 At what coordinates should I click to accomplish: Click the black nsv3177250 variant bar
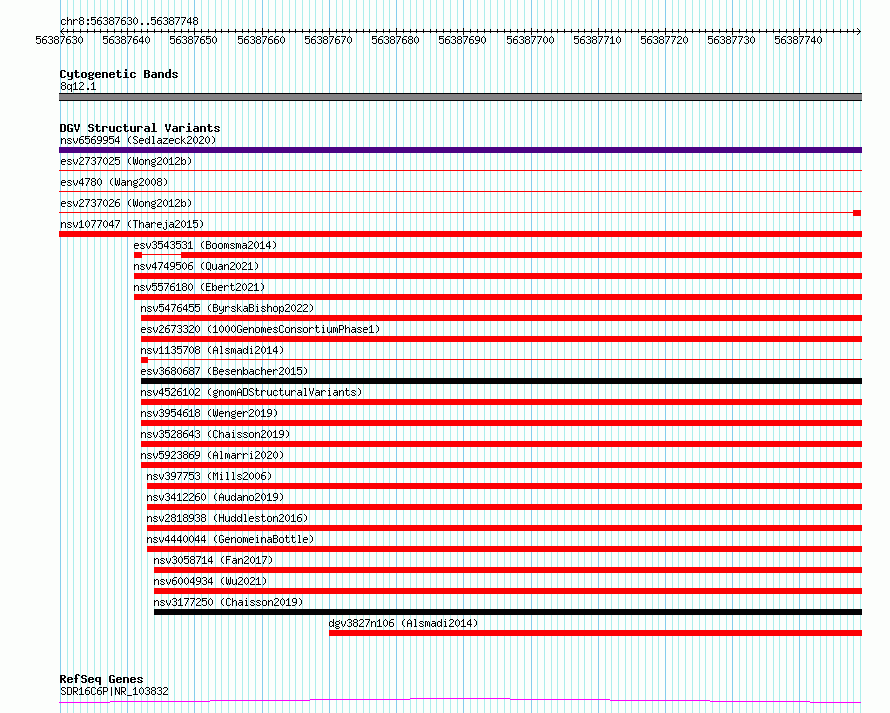(508, 612)
